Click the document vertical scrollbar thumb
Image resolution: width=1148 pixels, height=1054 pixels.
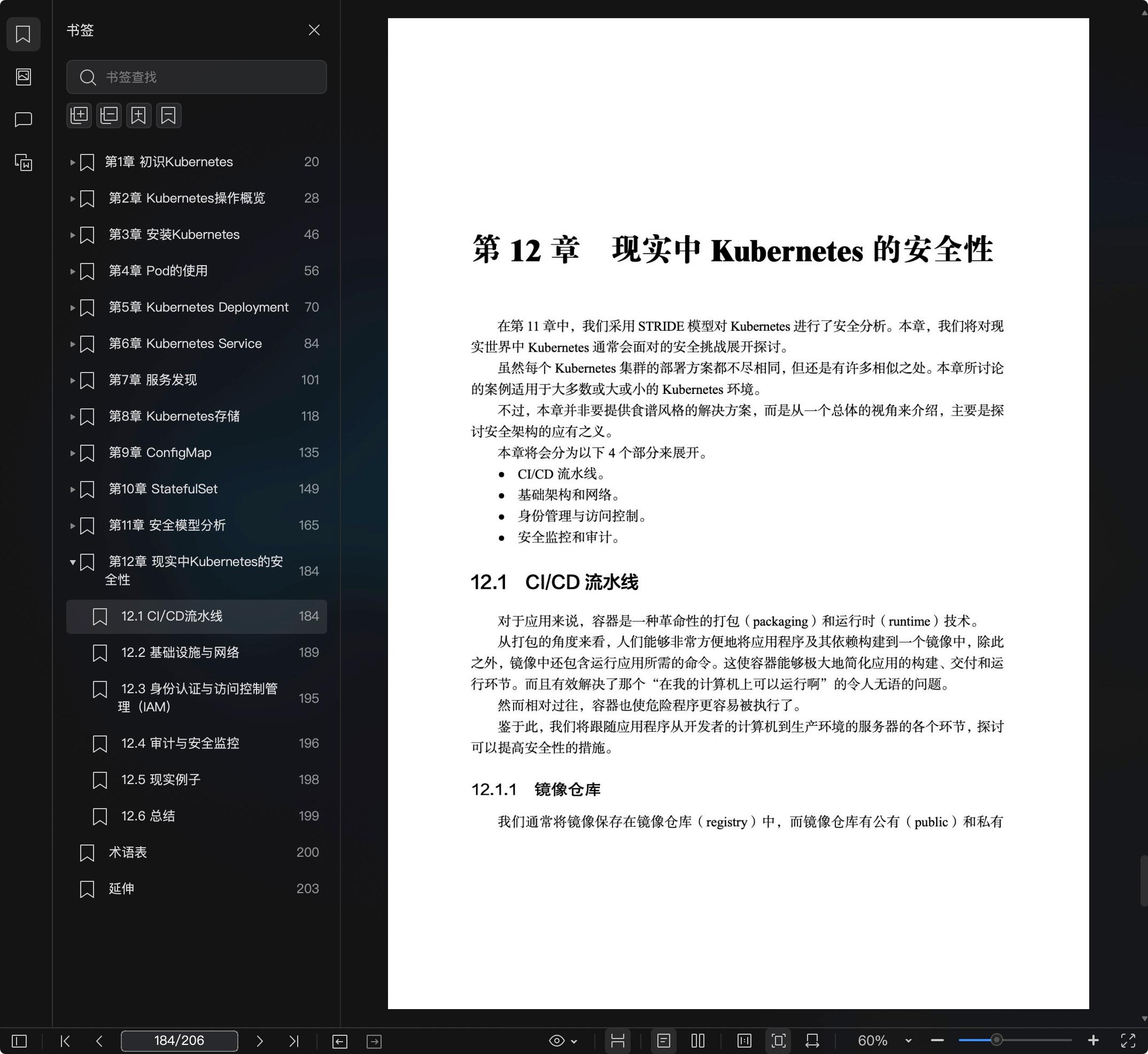point(1144,881)
